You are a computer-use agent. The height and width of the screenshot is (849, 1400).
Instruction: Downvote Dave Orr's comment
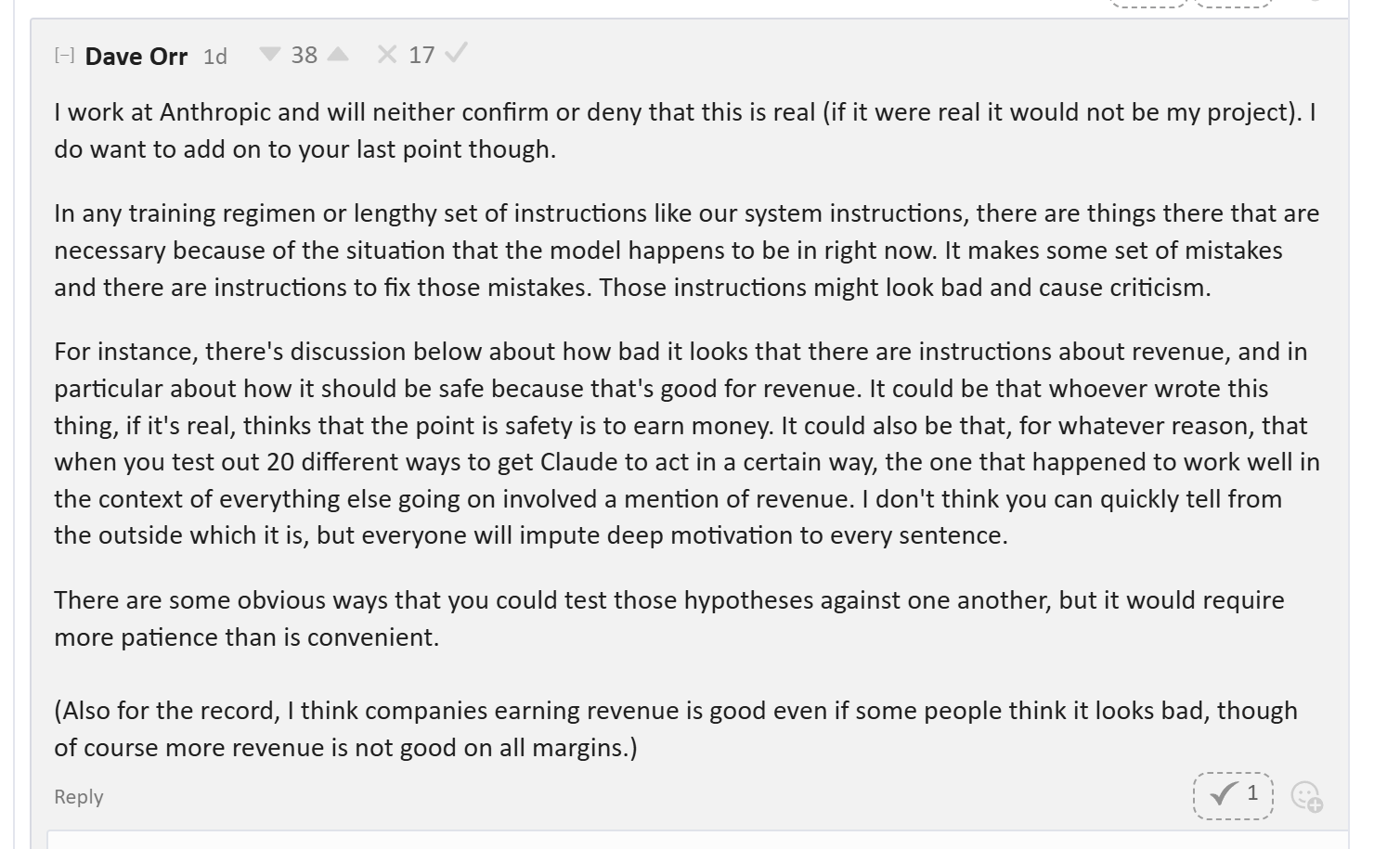coord(269,55)
